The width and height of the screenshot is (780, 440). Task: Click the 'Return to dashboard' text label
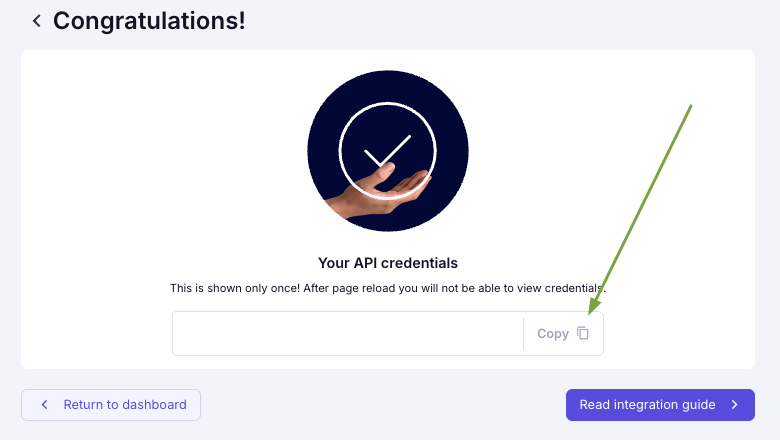[125, 405]
